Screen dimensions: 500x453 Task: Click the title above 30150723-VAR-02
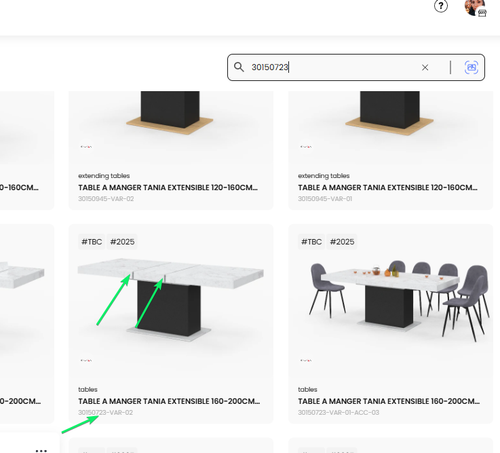coord(169,401)
